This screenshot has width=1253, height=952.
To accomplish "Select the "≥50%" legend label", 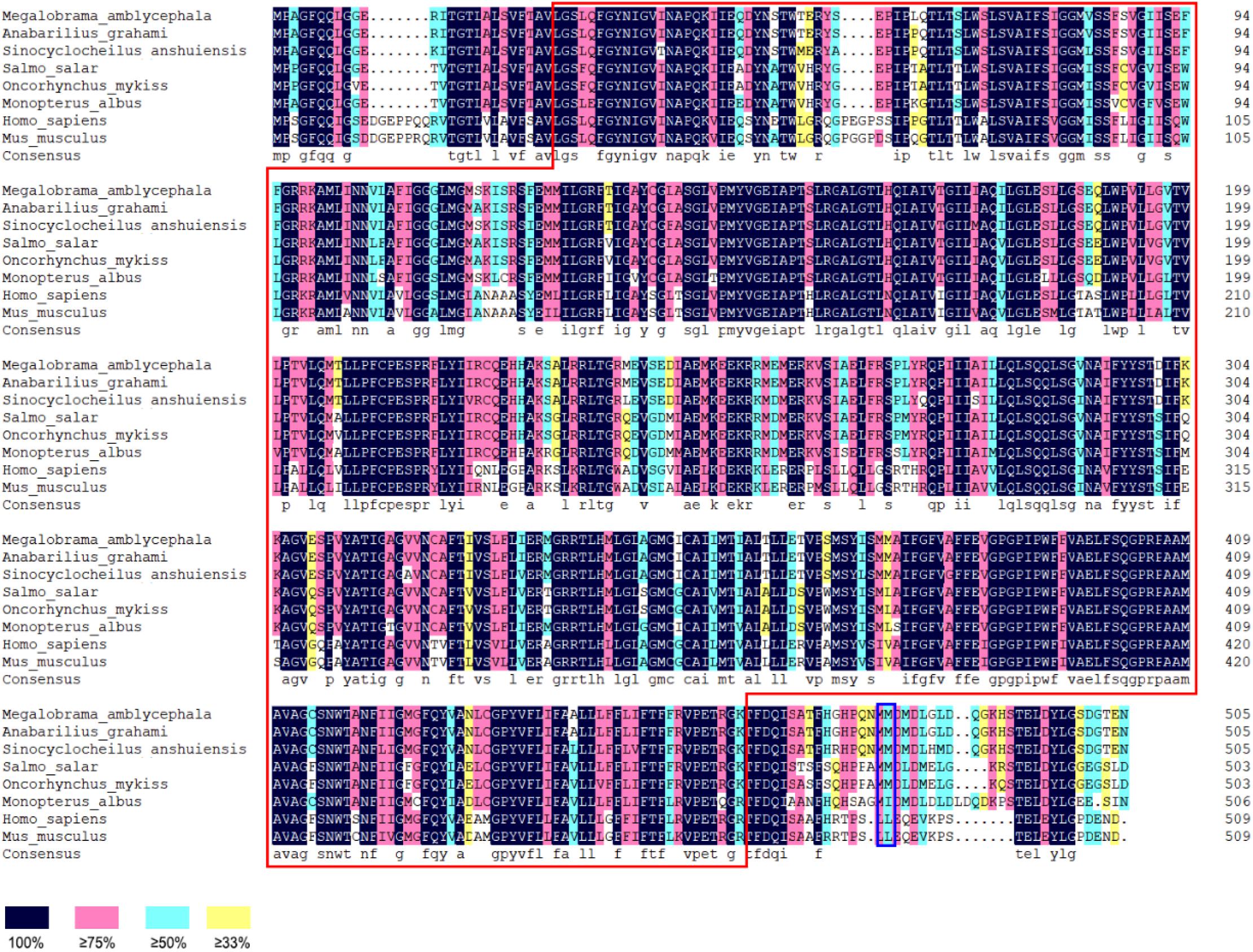I will [x=167, y=943].
